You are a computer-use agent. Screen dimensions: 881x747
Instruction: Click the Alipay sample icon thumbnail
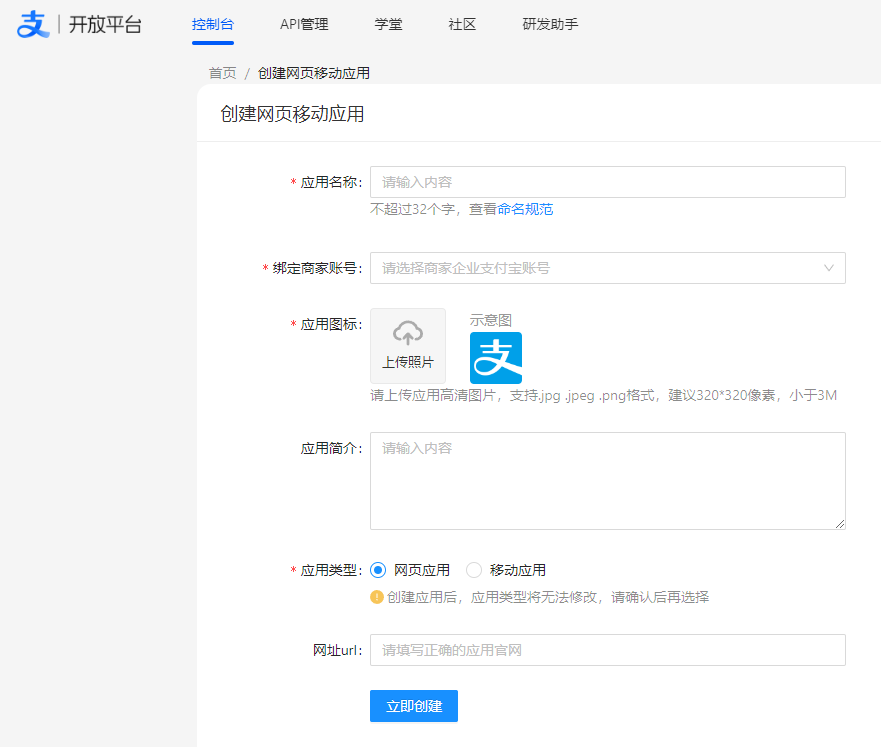coord(496,358)
